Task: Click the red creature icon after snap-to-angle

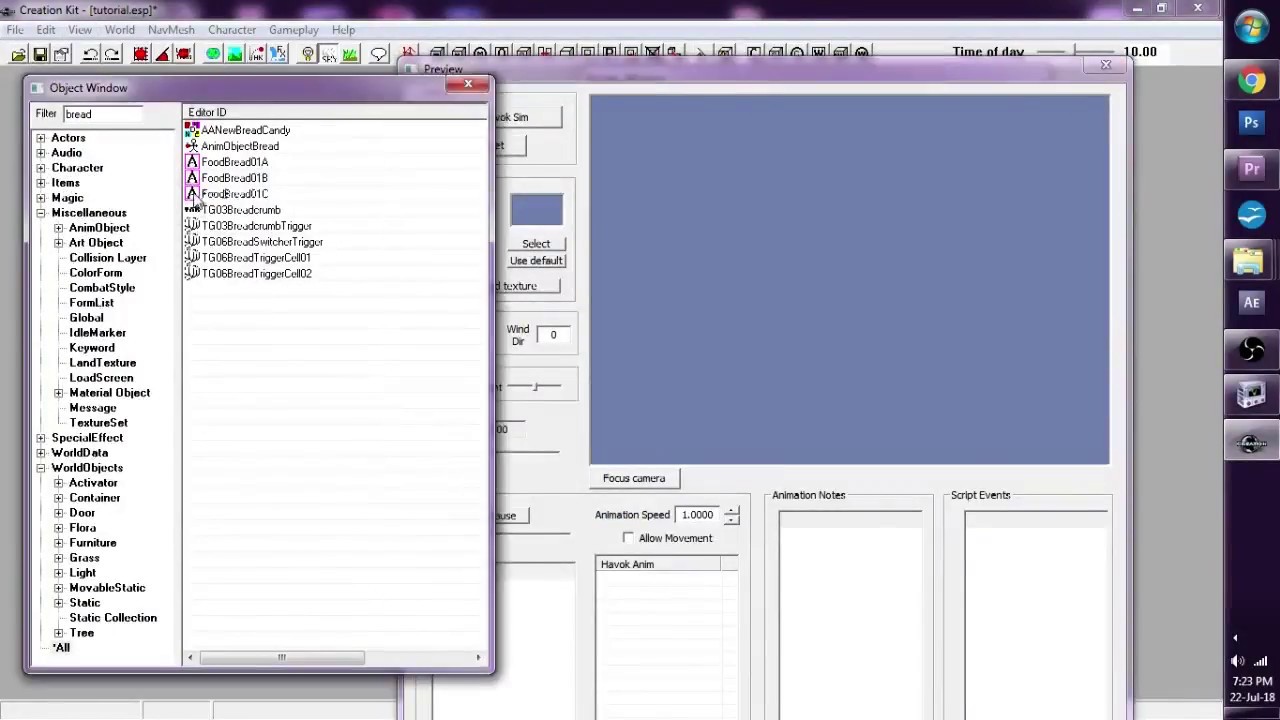Action: click(x=184, y=54)
